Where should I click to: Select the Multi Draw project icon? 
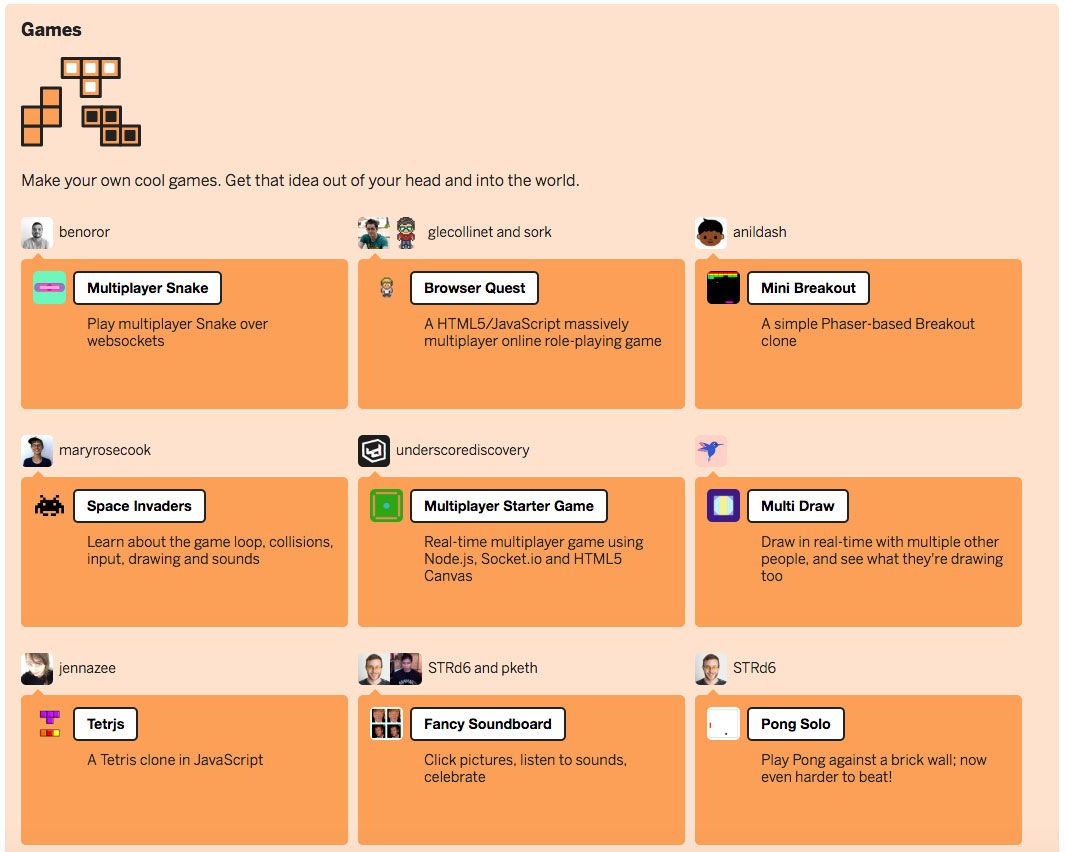tap(722, 505)
